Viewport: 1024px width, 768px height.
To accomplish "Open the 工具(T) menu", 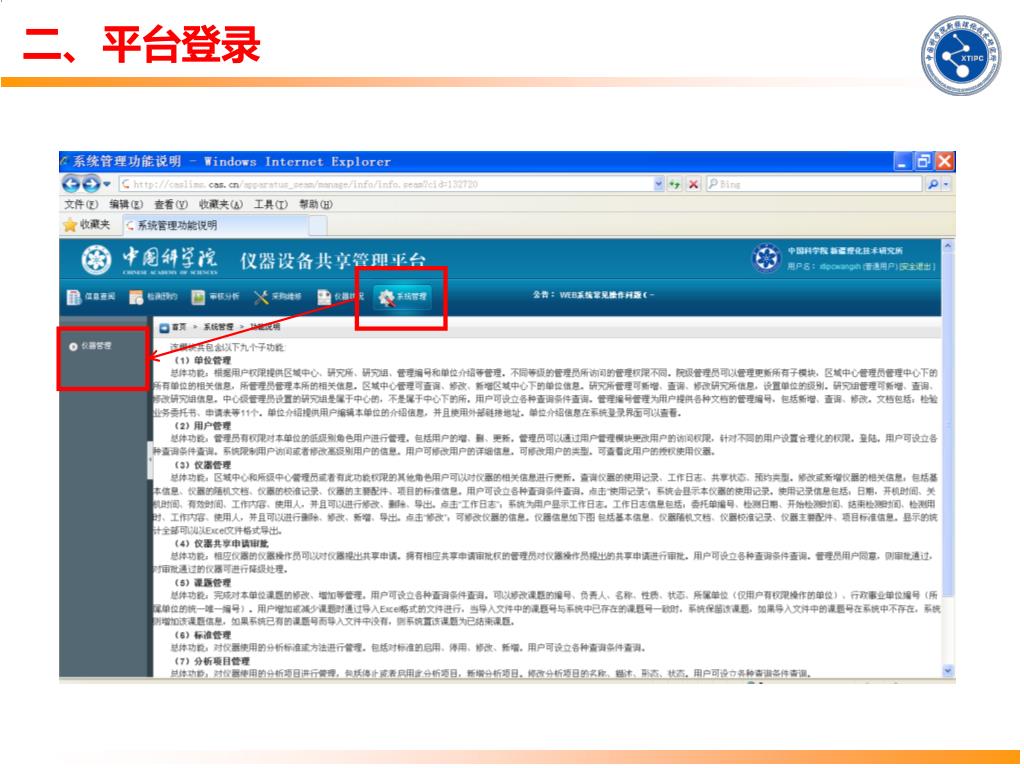I will [x=270, y=204].
